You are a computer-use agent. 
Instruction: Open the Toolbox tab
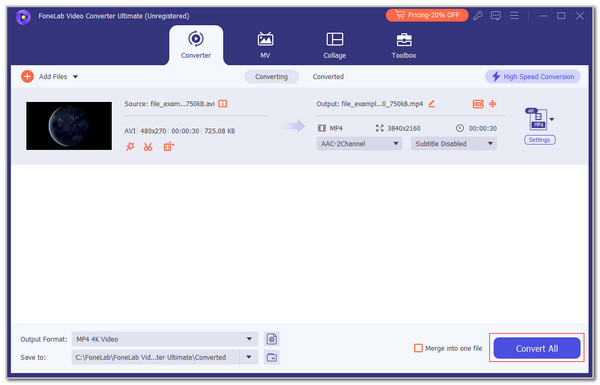tap(404, 45)
